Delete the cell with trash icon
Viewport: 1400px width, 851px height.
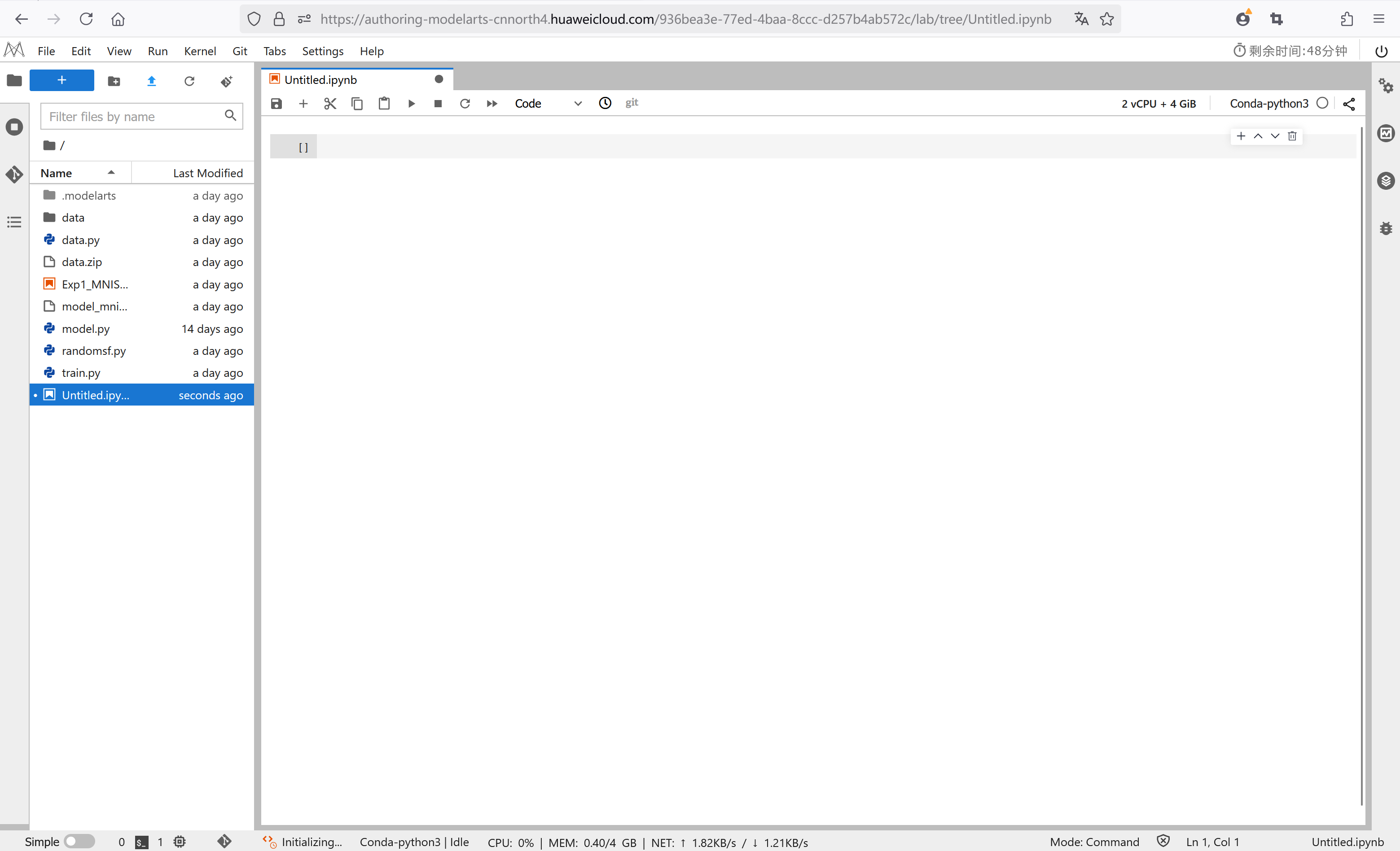pos(1292,136)
